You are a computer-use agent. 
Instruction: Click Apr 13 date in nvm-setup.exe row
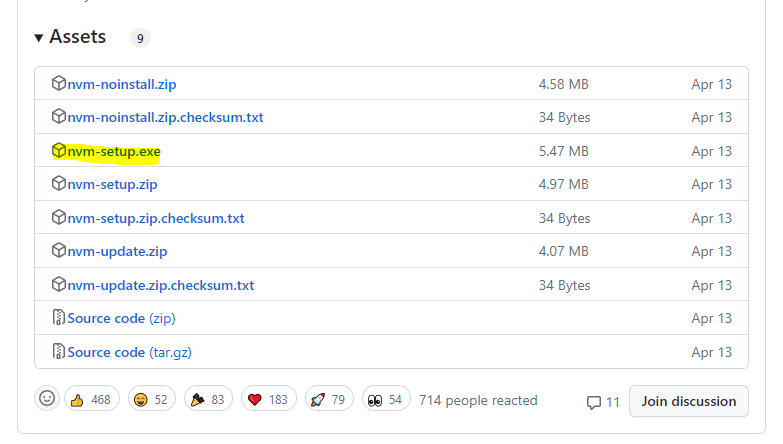tap(712, 151)
